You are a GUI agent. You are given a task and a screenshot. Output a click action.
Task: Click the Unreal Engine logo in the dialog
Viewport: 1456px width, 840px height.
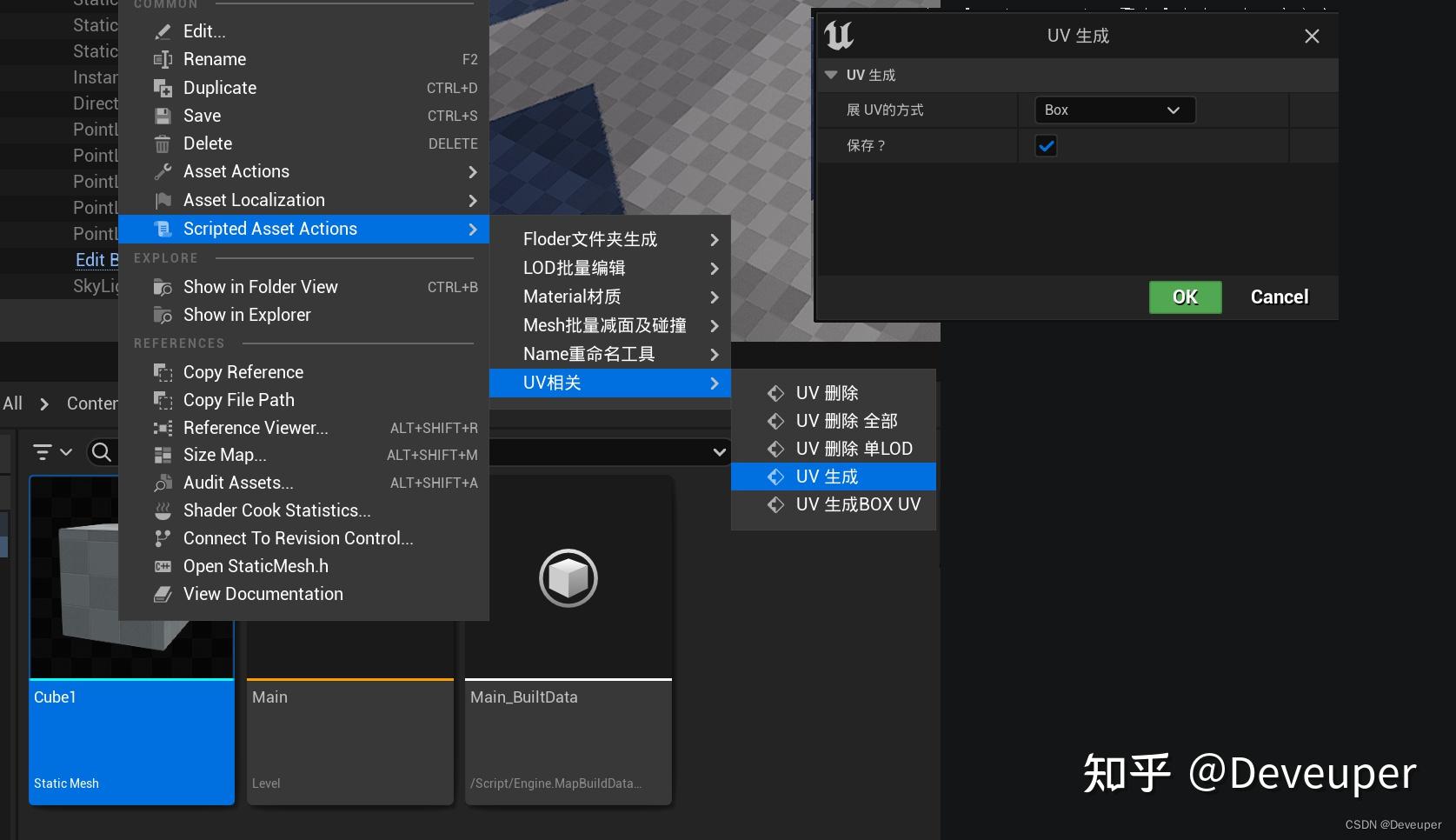point(837,36)
